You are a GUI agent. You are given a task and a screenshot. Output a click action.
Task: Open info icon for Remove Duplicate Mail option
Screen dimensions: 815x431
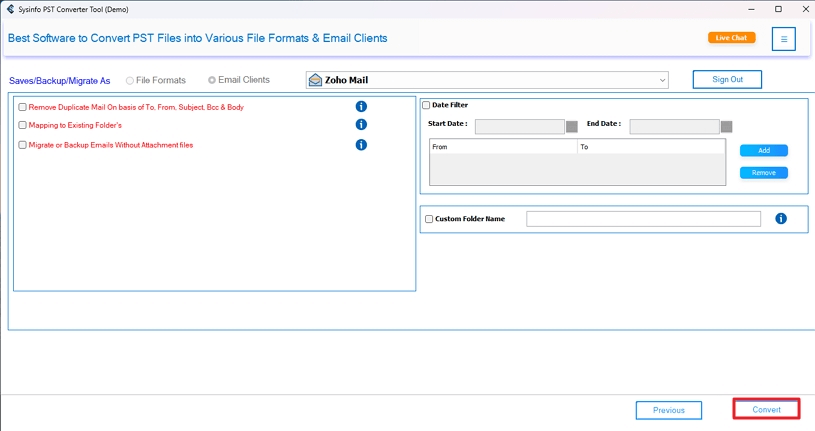[x=361, y=107]
